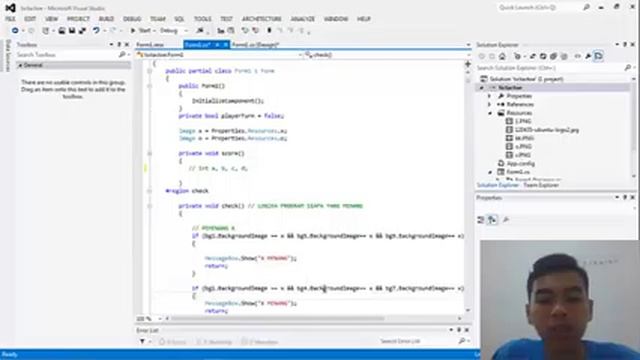Toggle auto-hide pin on Properties panel
The height and width of the screenshot is (360, 640).
(624, 198)
